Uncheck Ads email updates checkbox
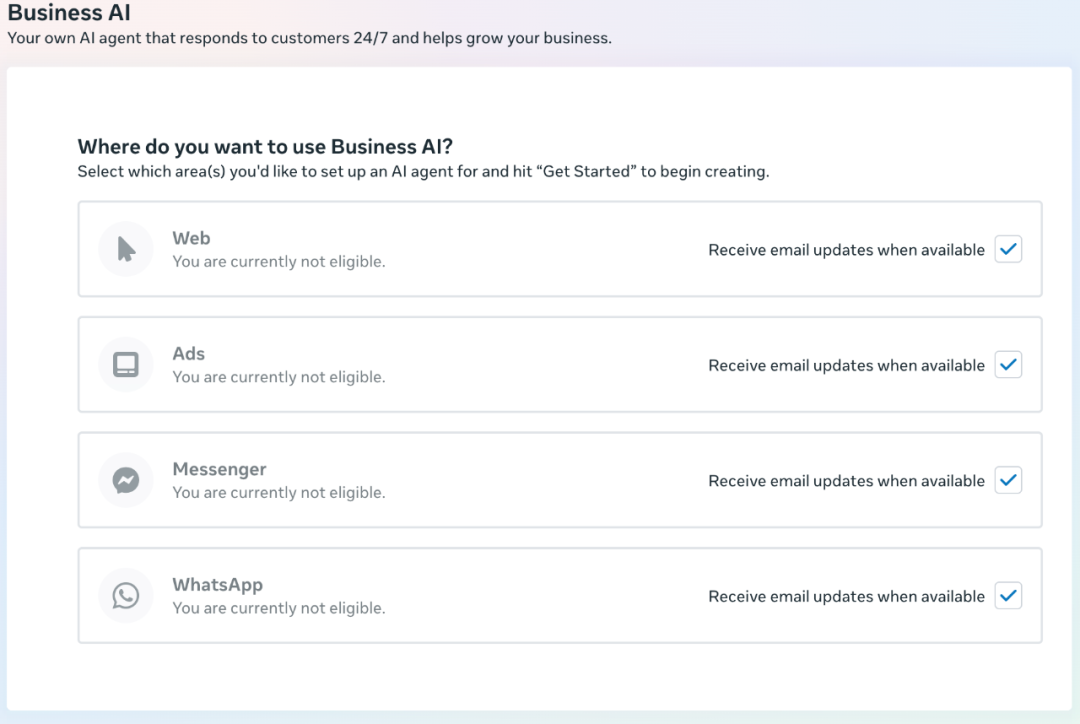 pyautogui.click(x=1008, y=365)
